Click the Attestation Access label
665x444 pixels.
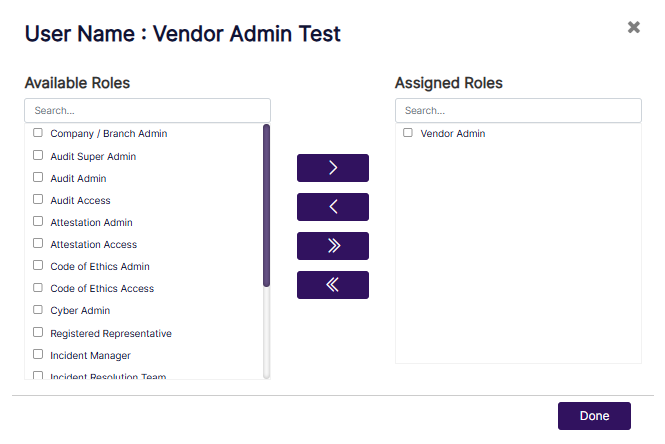tap(94, 245)
